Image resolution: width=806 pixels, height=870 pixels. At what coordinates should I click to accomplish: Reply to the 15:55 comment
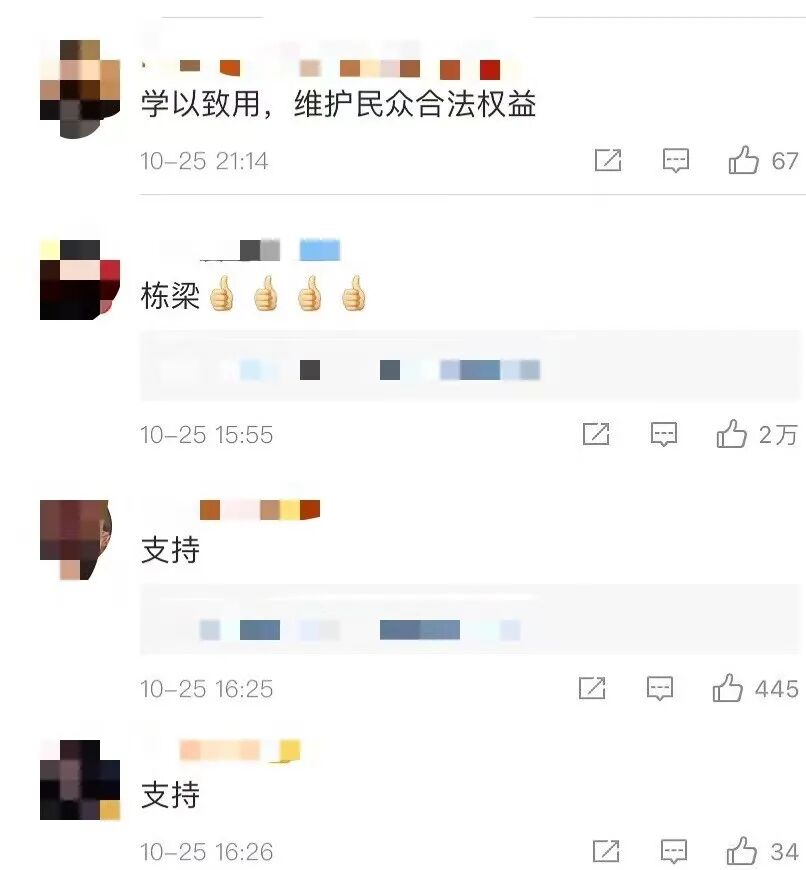point(664,434)
